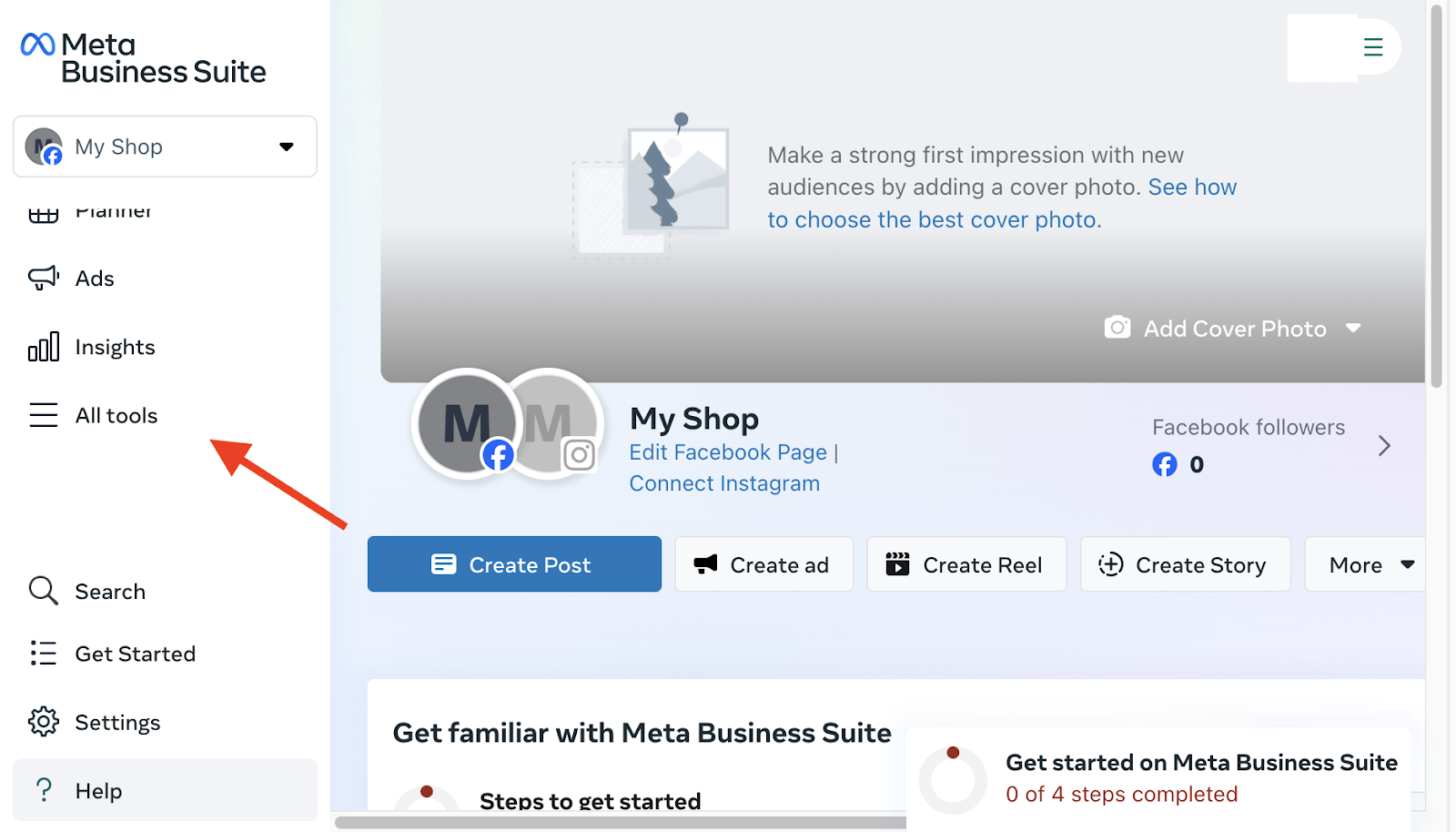
Task: Click the Help question mark icon
Action: (43, 789)
